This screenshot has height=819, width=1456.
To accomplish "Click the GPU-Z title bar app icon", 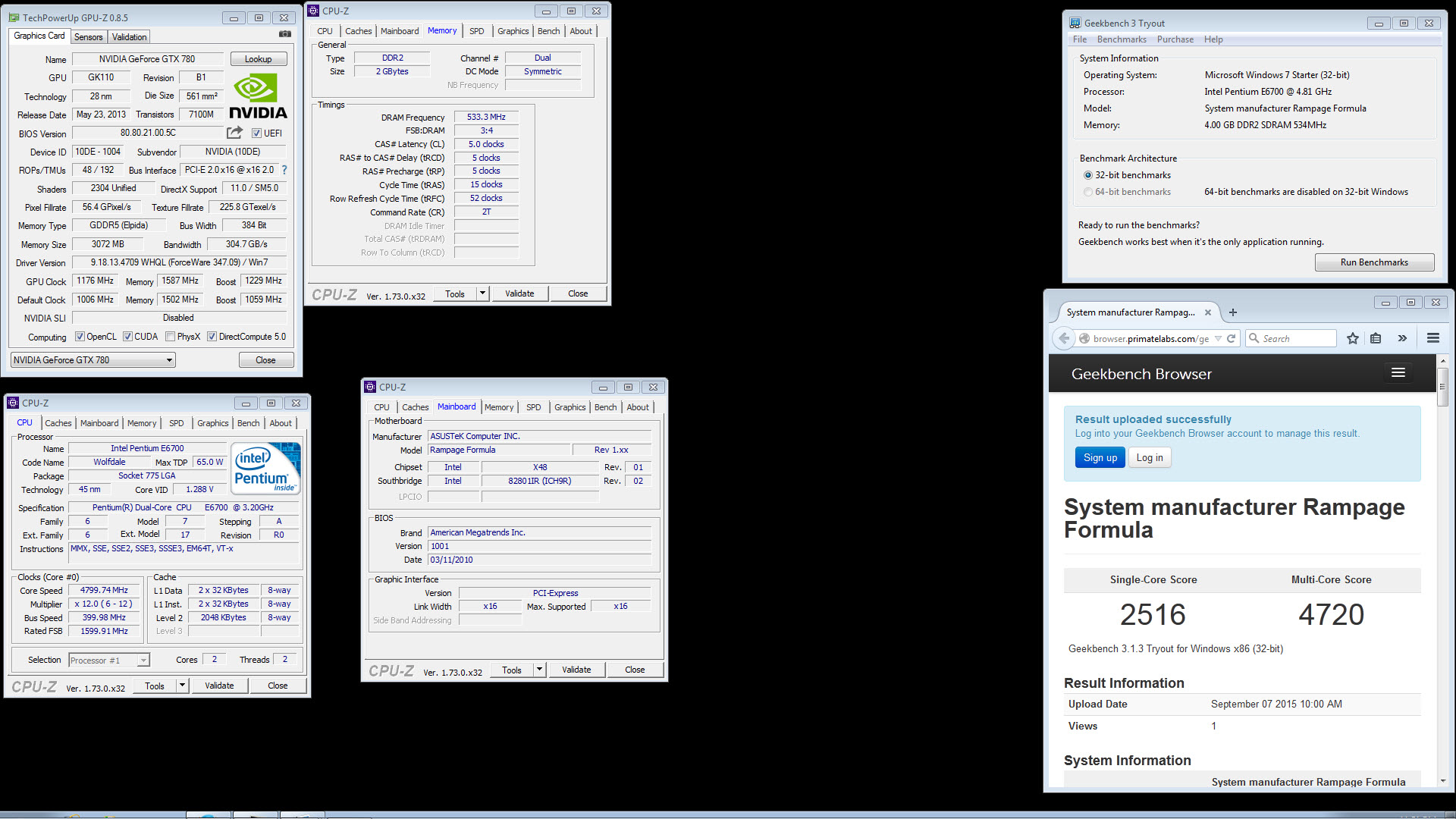I will pos(14,17).
